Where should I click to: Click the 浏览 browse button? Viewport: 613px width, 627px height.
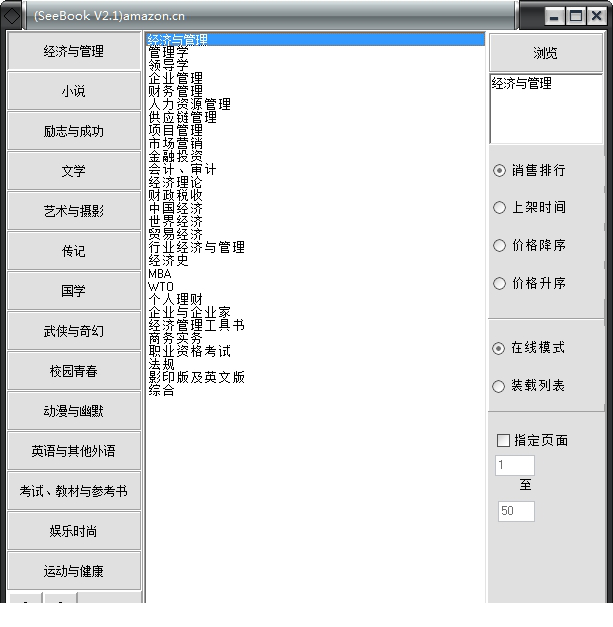(546, 53)
